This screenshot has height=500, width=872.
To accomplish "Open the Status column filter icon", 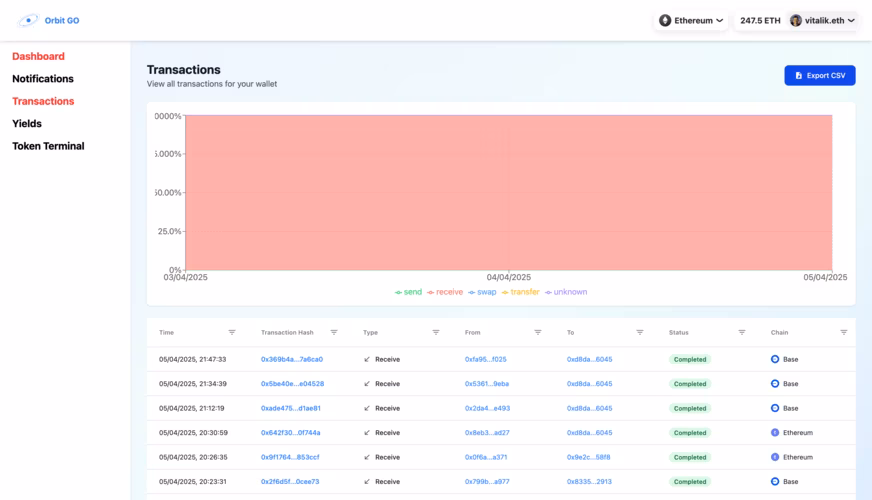I will point(742,333).
